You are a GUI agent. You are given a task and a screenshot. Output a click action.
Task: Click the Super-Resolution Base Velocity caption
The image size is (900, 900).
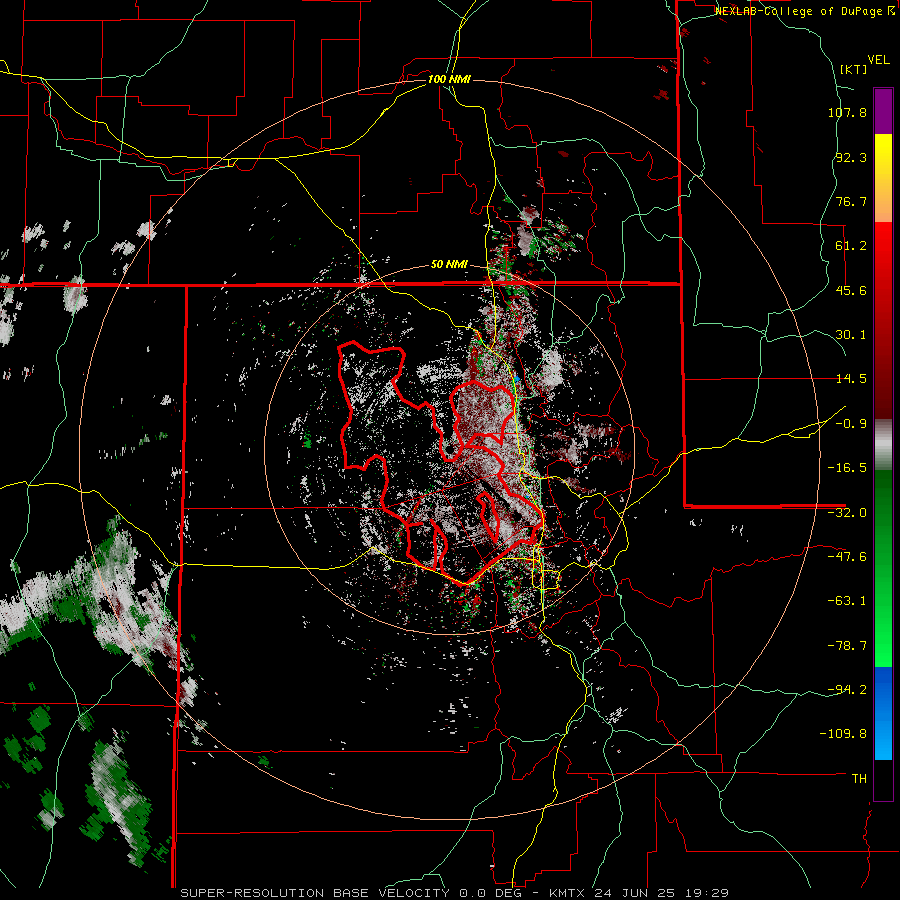[x=455, y=893]
